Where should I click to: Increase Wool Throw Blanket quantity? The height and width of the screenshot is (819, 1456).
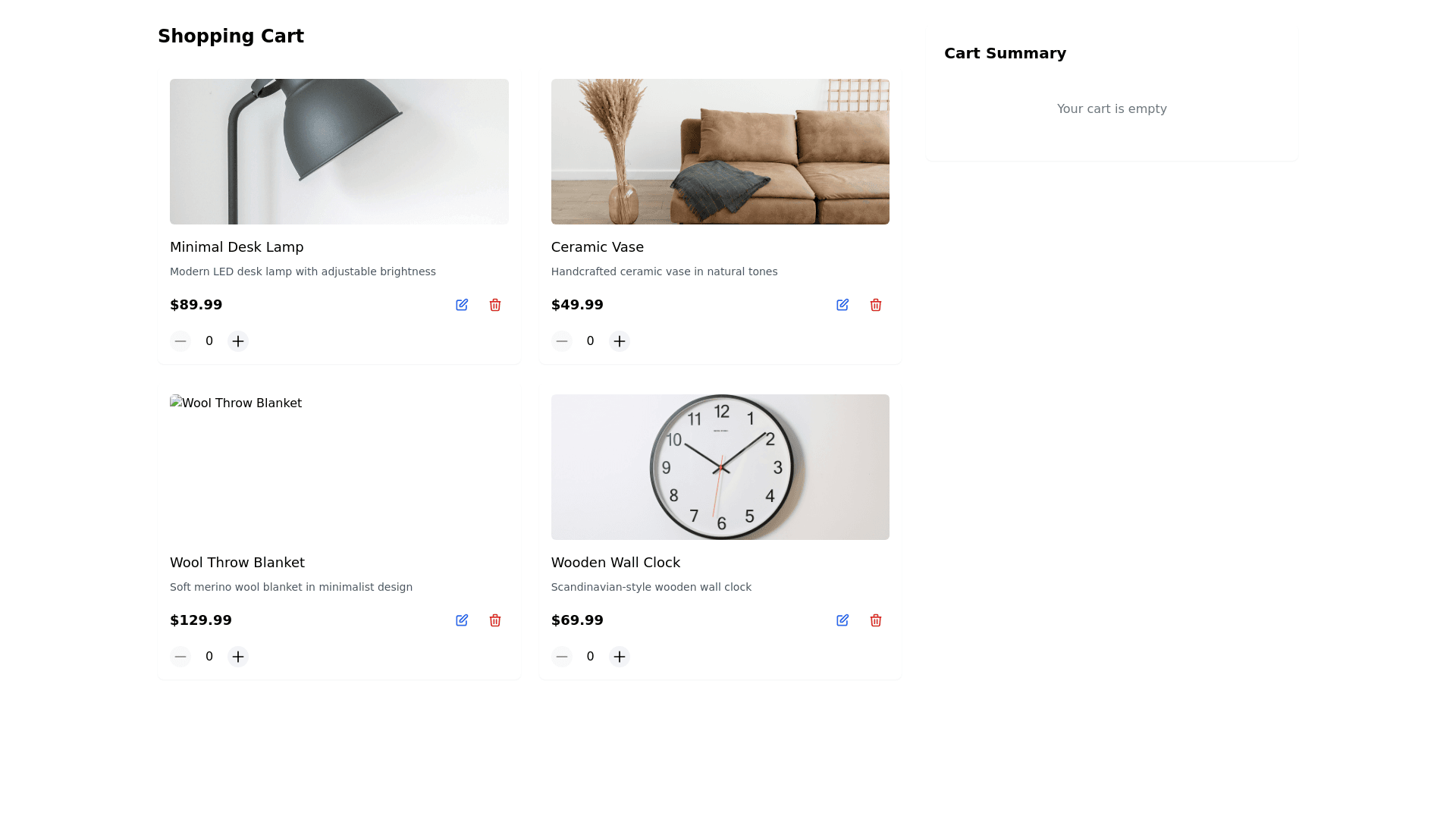(238, 657)
